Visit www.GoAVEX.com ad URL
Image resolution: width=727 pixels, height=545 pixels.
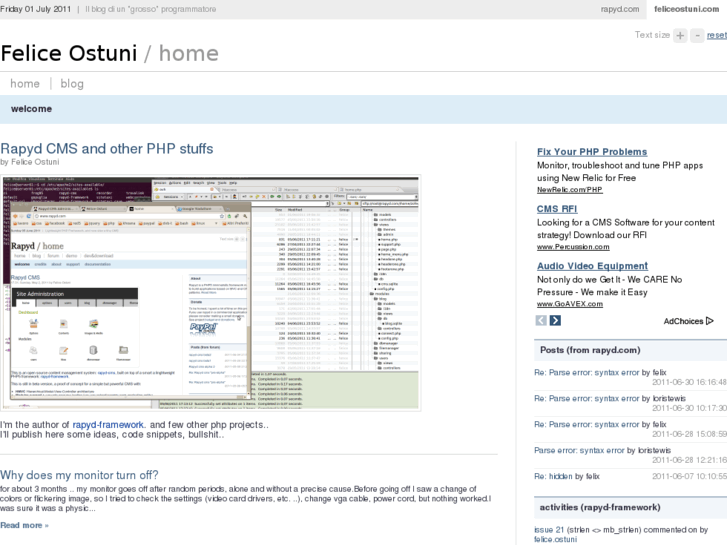click(570, 304)
